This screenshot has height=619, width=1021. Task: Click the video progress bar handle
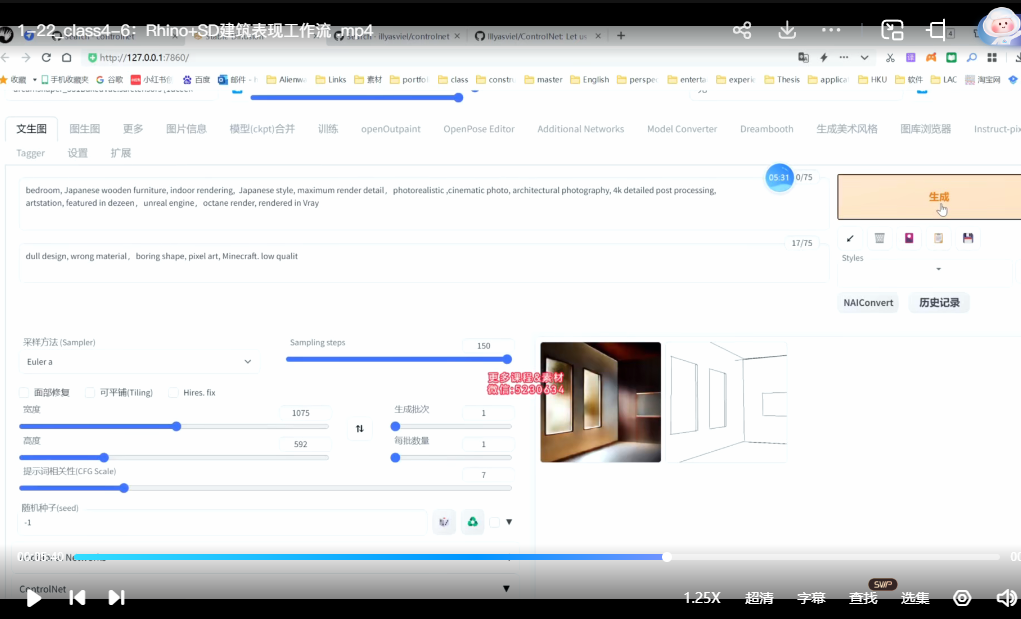tap(666, 557)
